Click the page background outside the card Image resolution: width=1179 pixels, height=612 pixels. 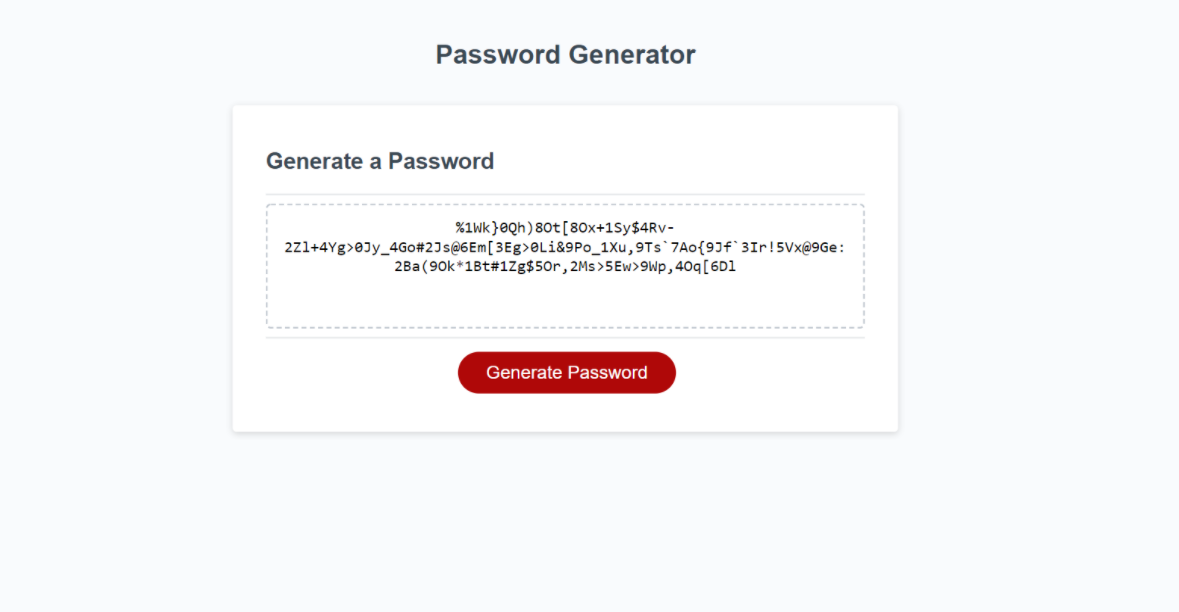point(100,300)
